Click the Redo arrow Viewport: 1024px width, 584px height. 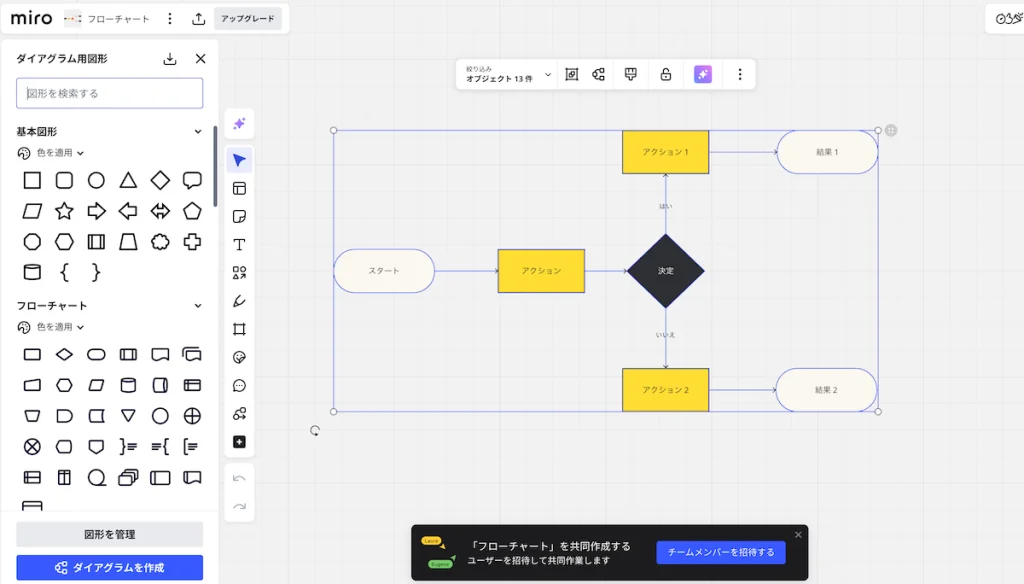point(239,506)
